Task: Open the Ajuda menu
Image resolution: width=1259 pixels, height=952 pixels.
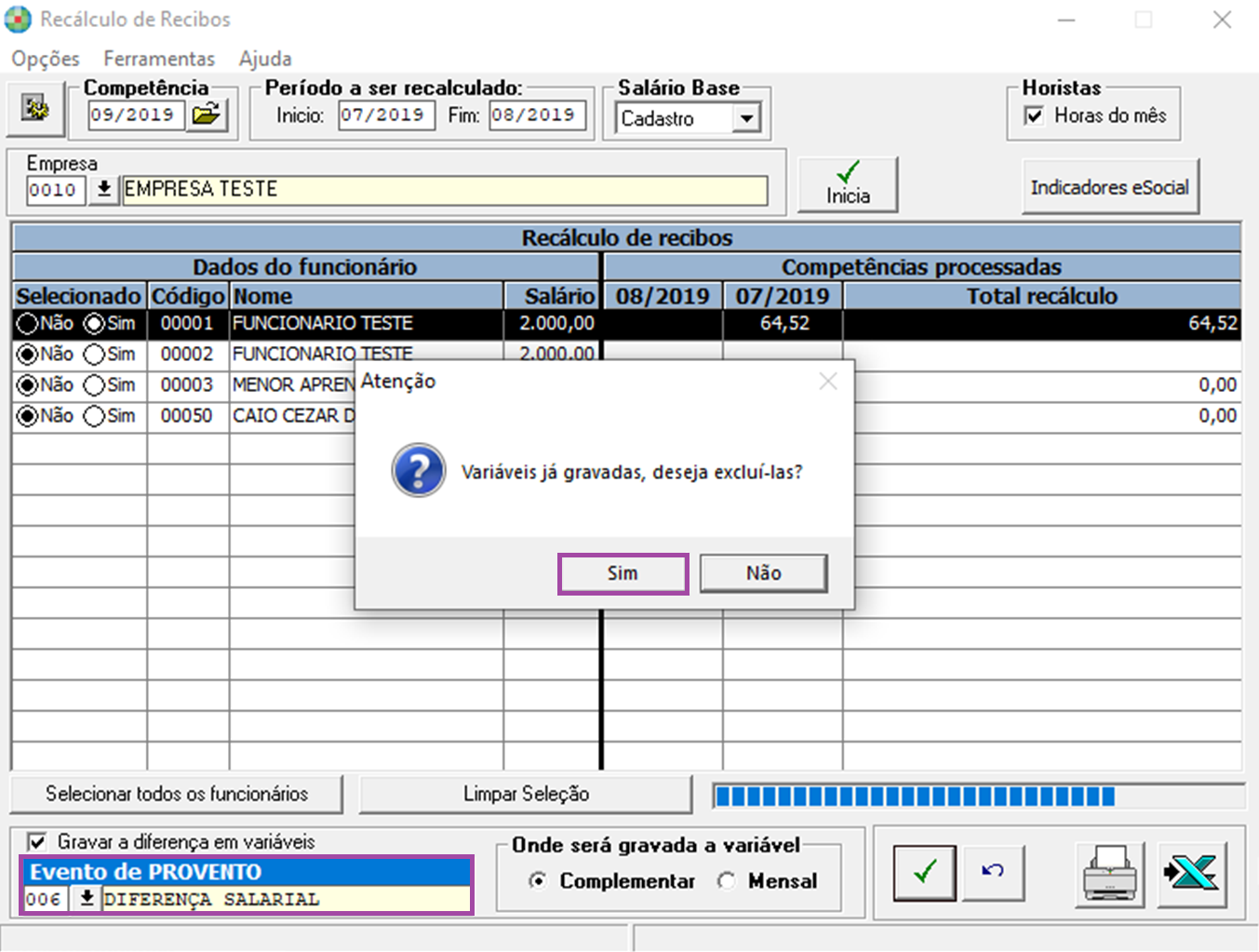Action: pos(265,59)
